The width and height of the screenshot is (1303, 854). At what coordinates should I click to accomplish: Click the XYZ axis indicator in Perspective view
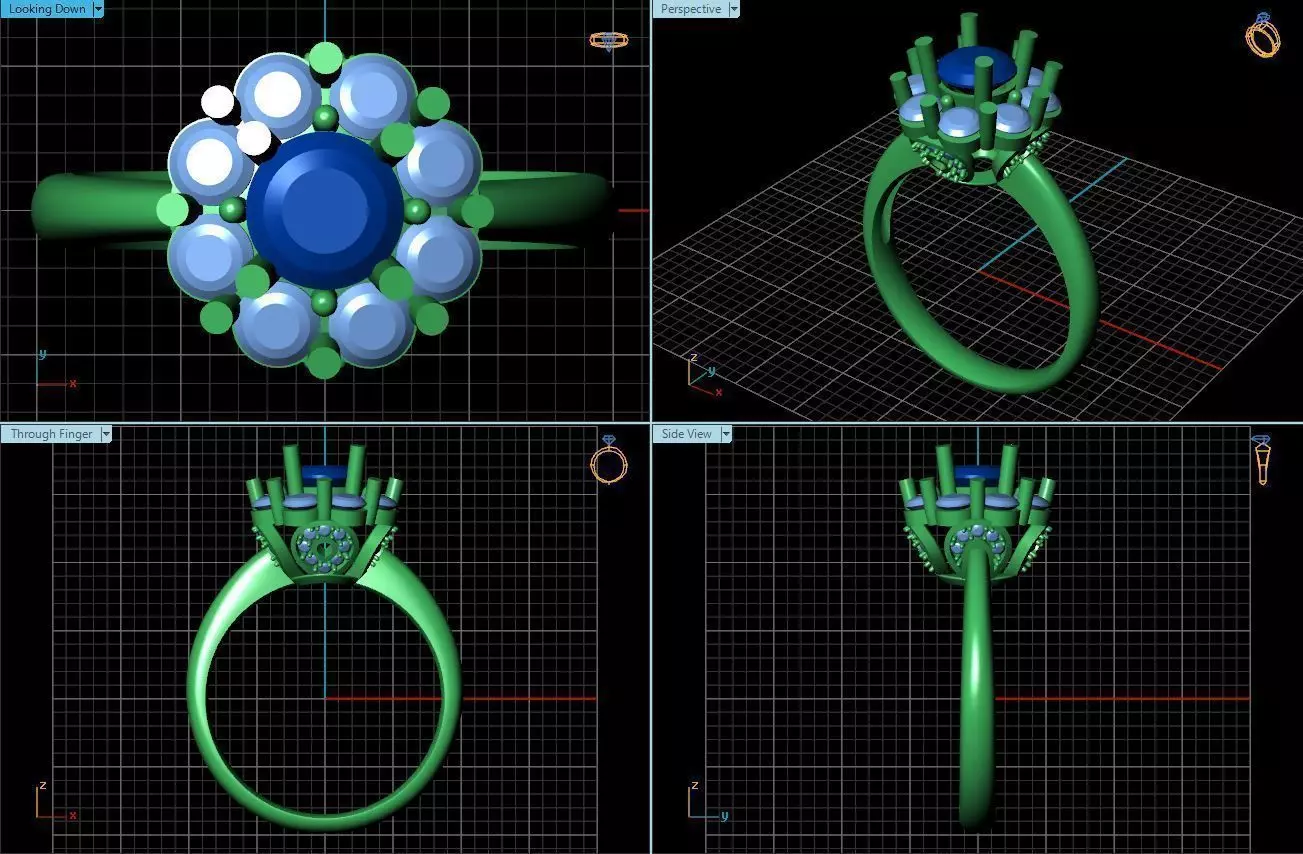(705, 375)
